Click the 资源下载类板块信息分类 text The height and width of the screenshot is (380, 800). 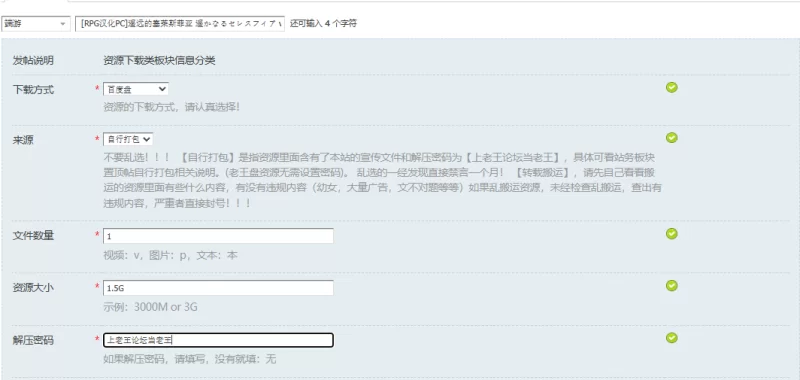159,61
